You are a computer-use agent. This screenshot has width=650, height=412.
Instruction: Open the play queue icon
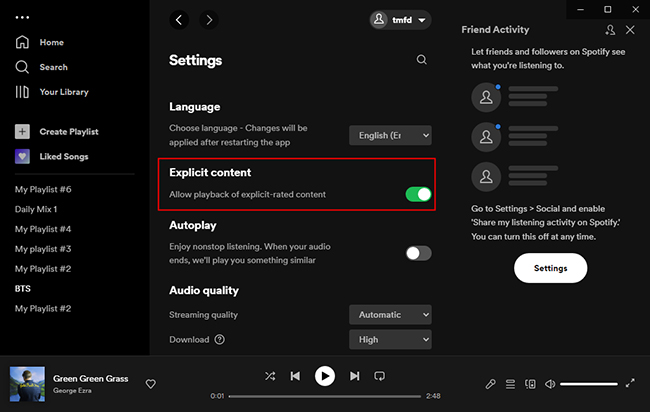510,384
